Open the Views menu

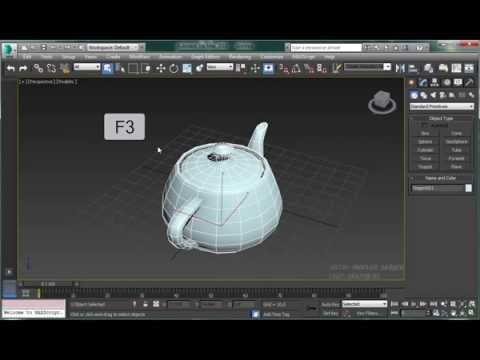click(91, 57)
